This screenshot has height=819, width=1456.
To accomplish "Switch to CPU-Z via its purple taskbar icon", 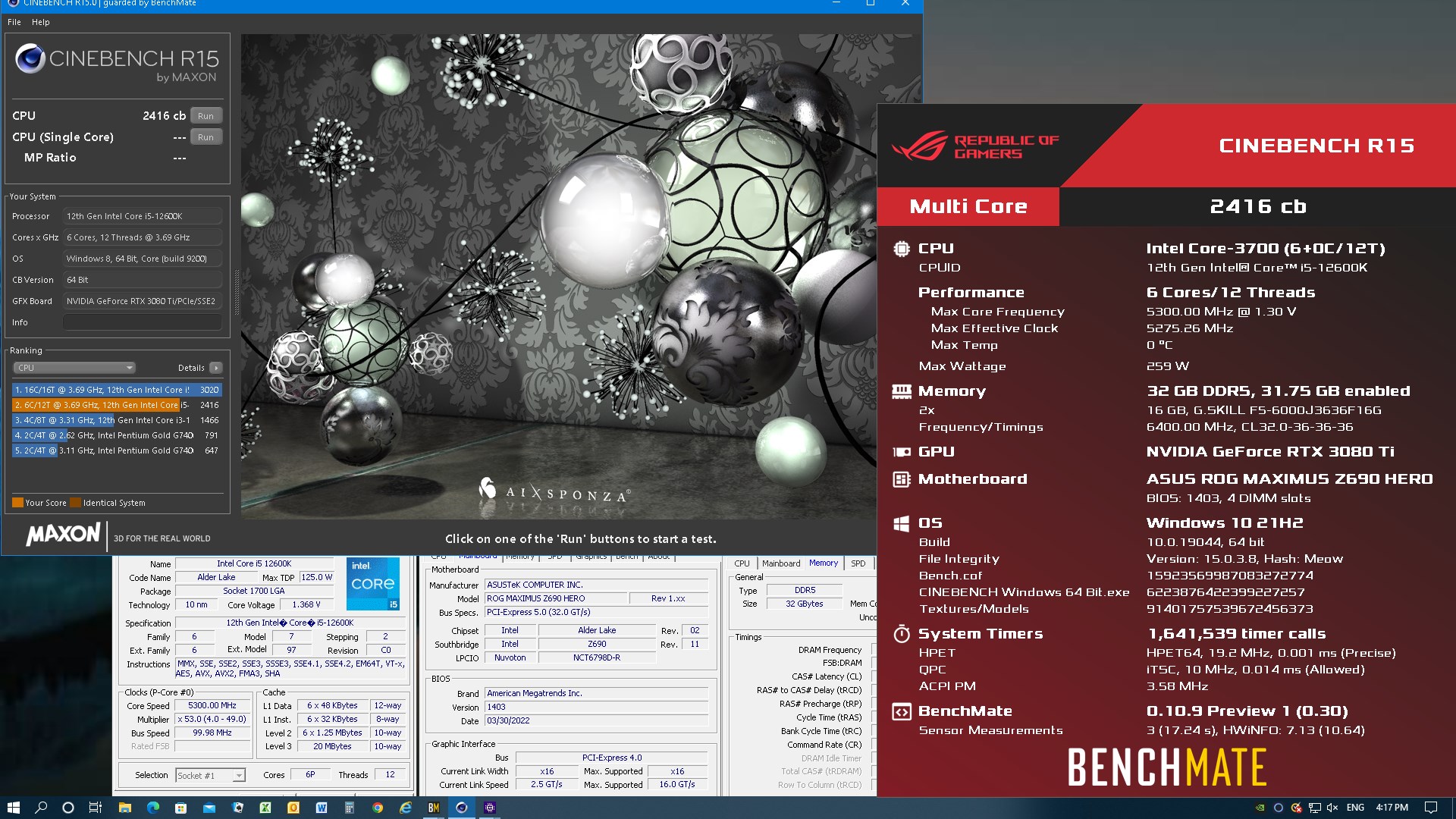I will pos(490,808).
